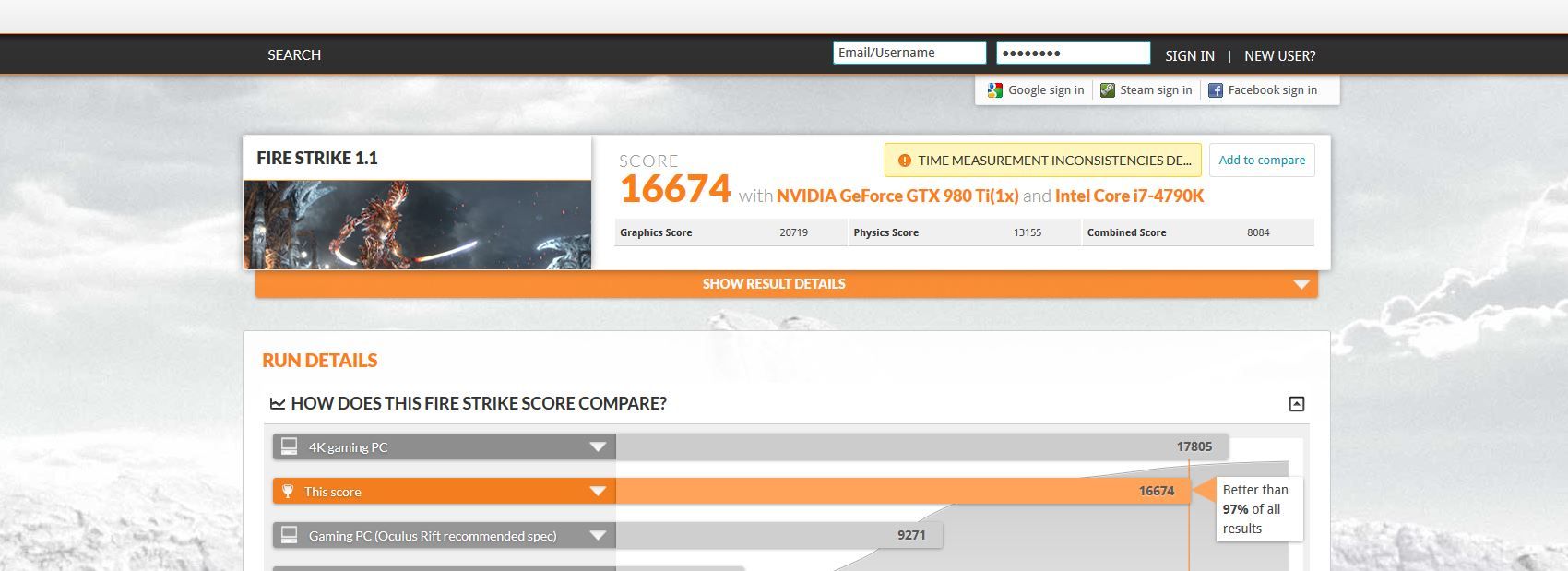
Task: Click the Better than 97% of all results tooltip
Action: [x=1259, y=509]
